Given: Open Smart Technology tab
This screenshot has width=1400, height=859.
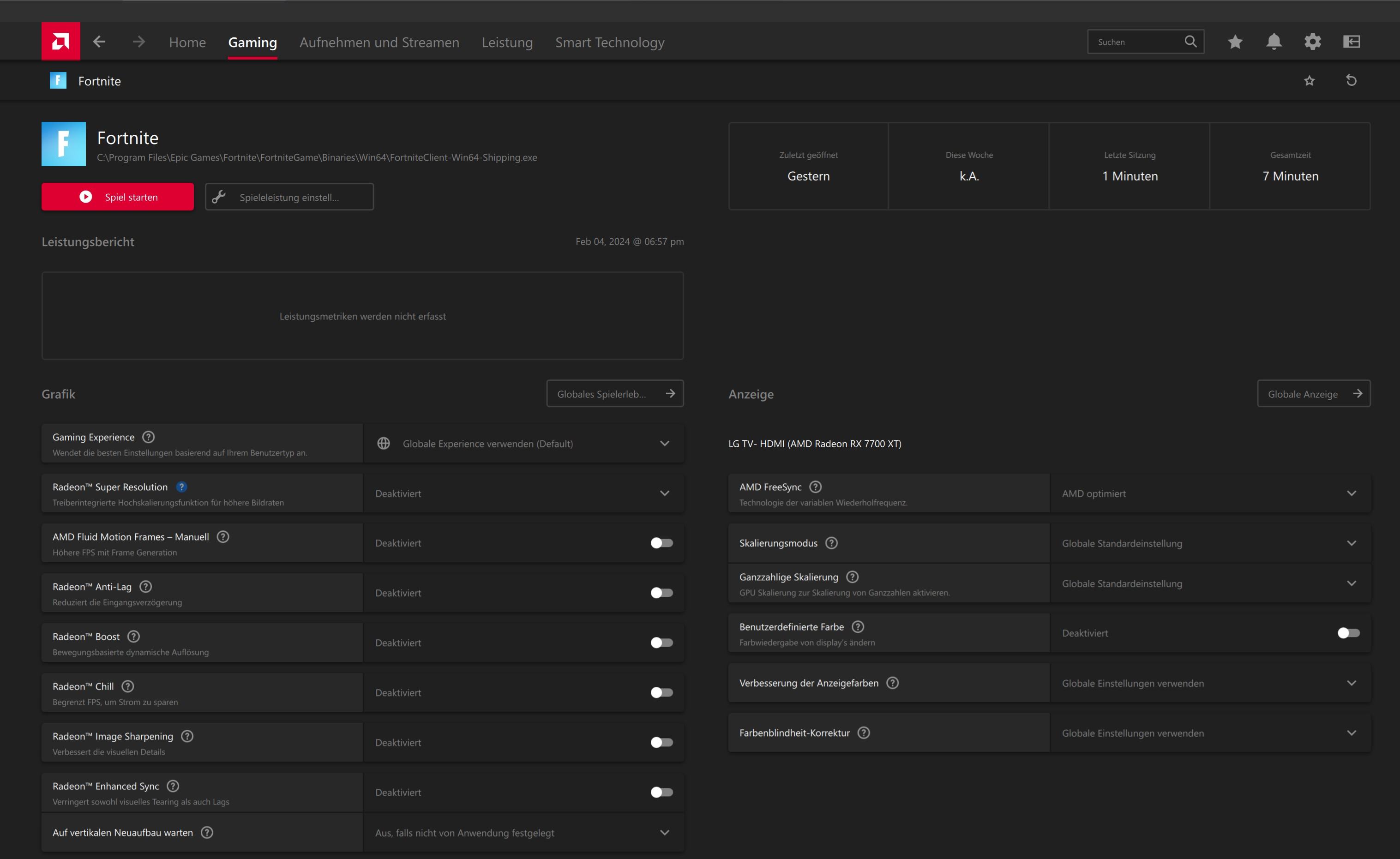Looking at the screenshot, I should (x=610, y=42).
